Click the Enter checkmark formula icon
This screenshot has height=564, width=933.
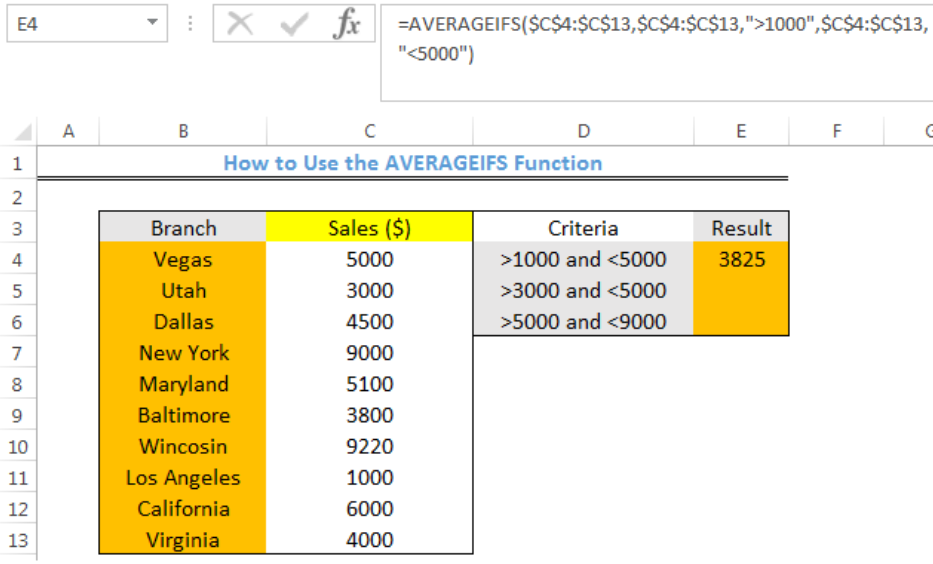294,24
